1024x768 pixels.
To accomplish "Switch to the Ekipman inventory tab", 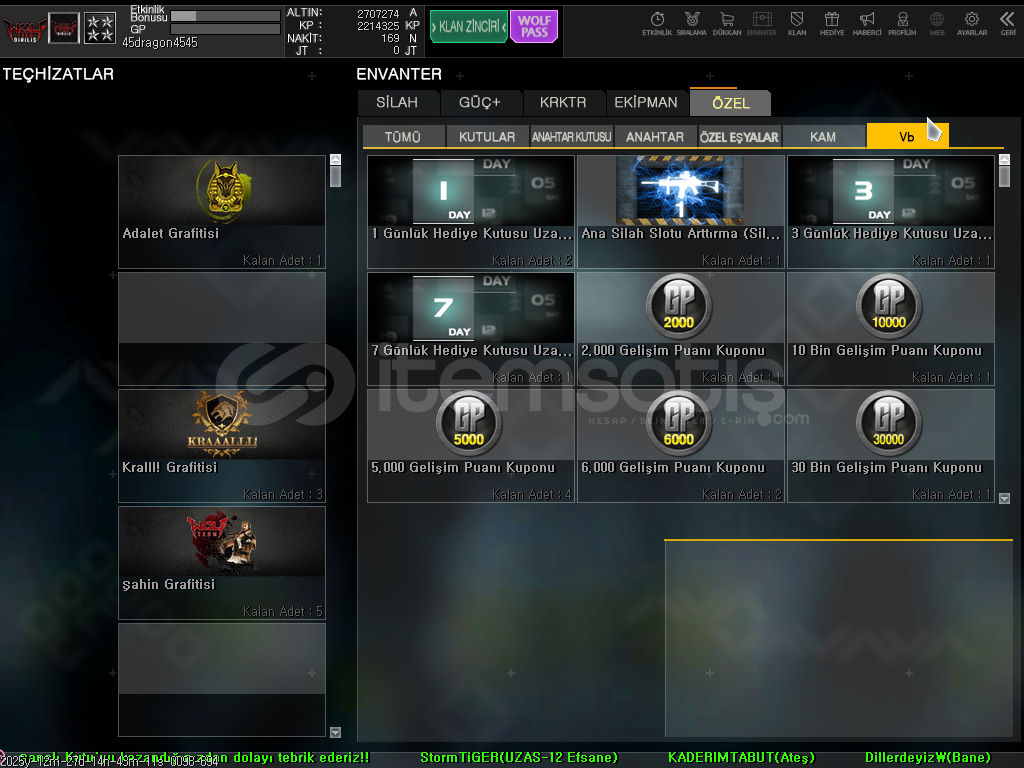I will (646, 103).
